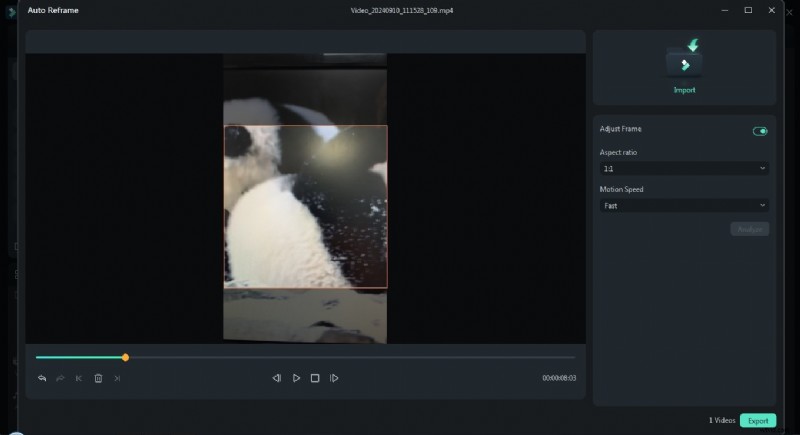Click the undo arrow icon
This screenshot has height=435, width=800.
42,378
